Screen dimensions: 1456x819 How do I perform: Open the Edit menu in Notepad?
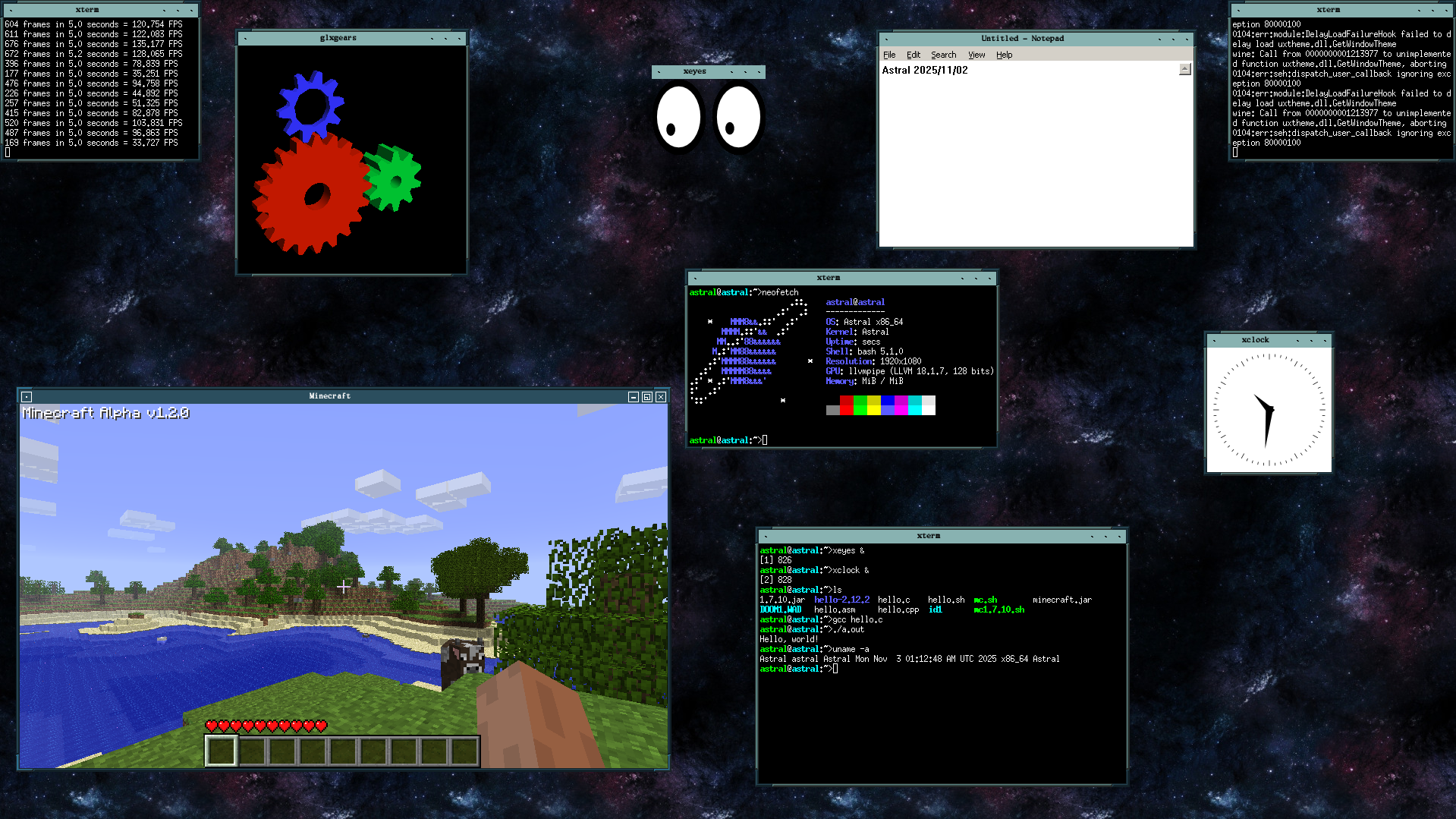click(914, 55)
